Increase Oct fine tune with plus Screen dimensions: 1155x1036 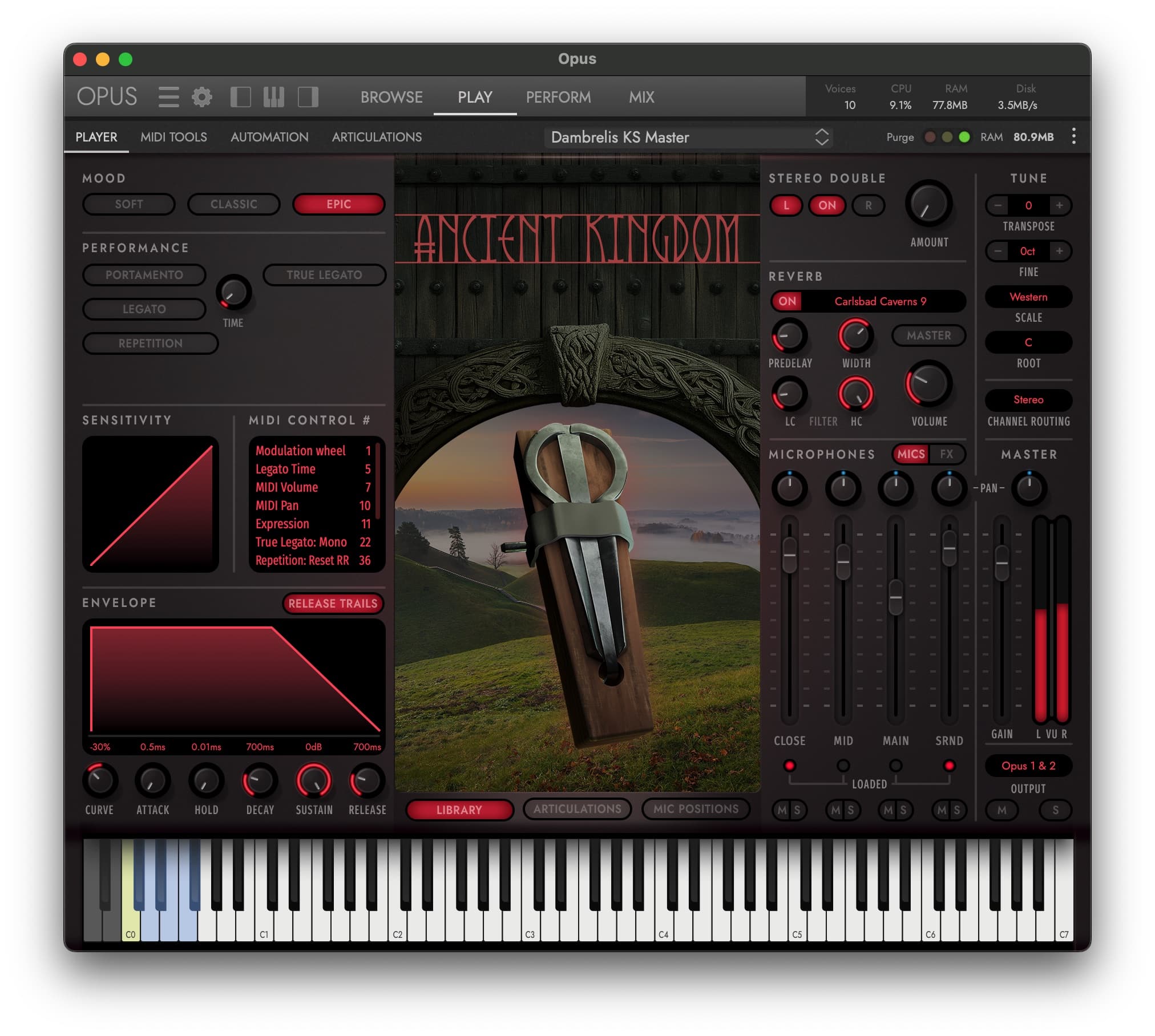pyautogui.click(x=1059, y=251)
